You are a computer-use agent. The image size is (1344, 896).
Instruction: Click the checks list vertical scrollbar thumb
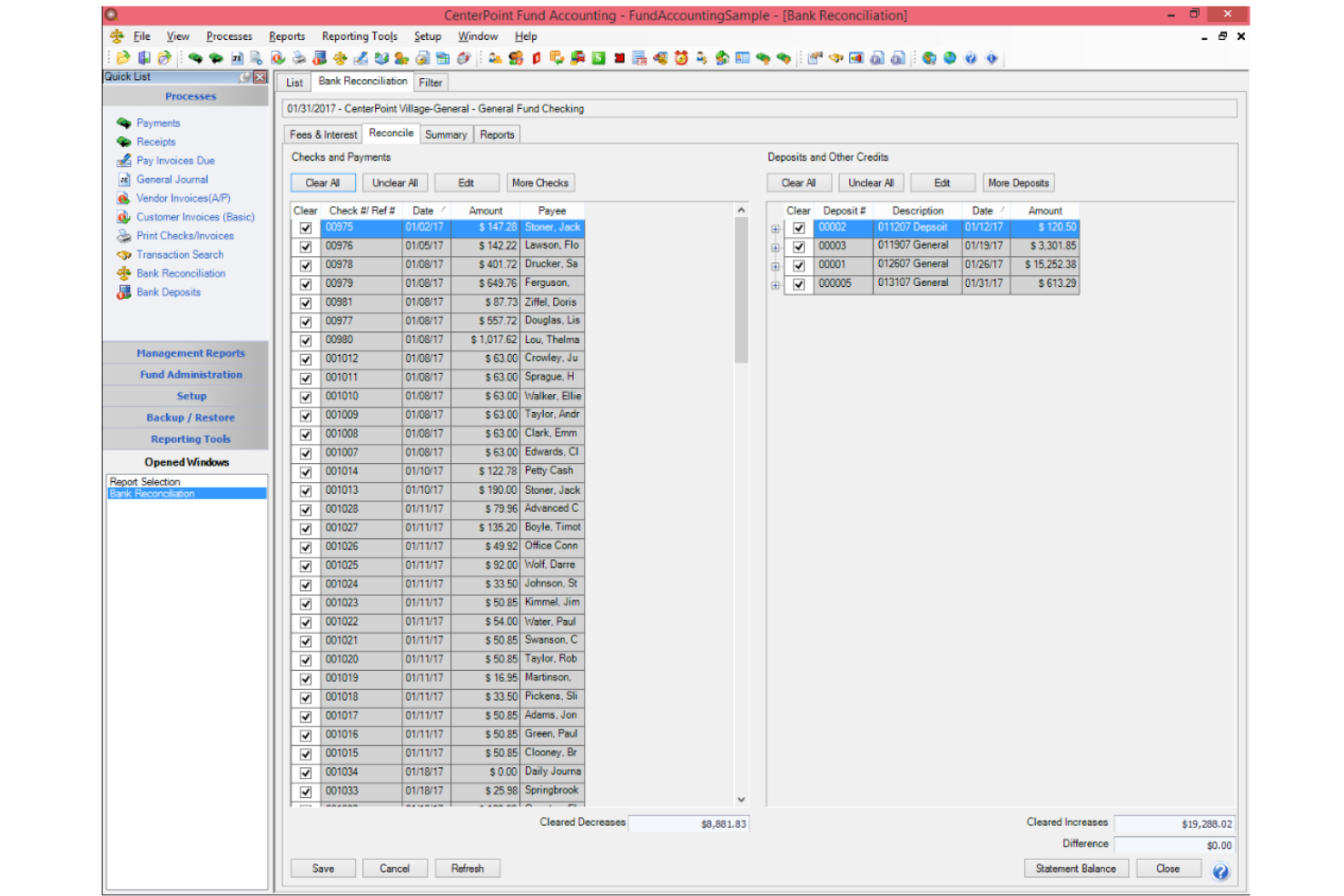click(741, 290)
